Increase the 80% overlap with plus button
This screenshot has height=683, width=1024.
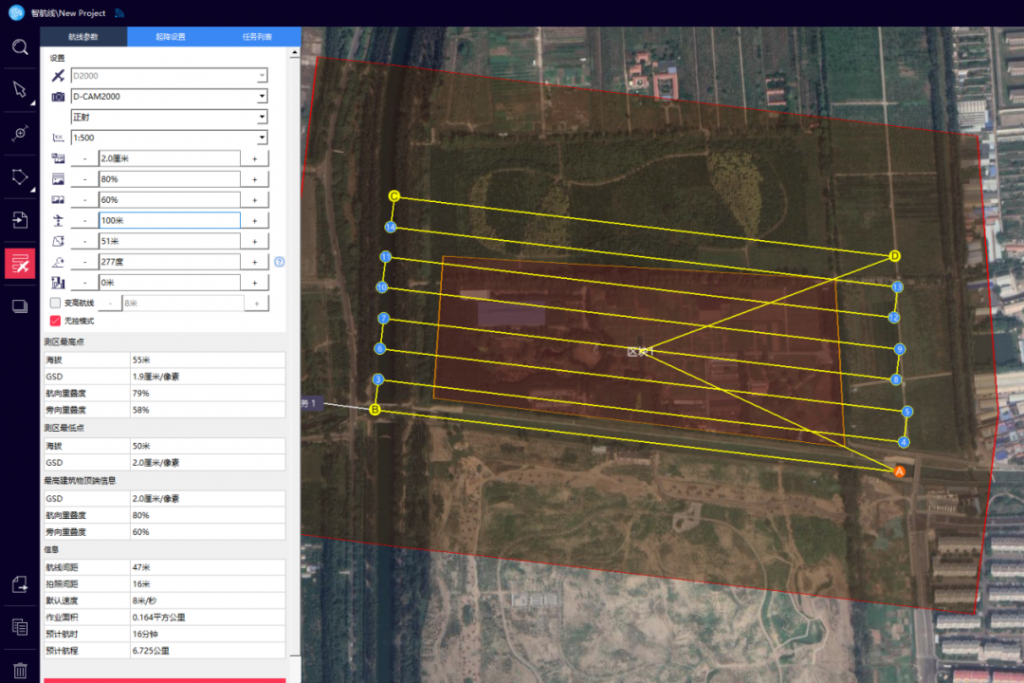(x=255, y=179)
